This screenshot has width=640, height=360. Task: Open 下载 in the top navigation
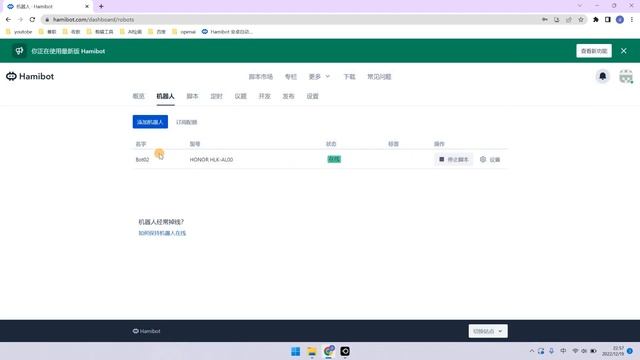tap(349, 77)
